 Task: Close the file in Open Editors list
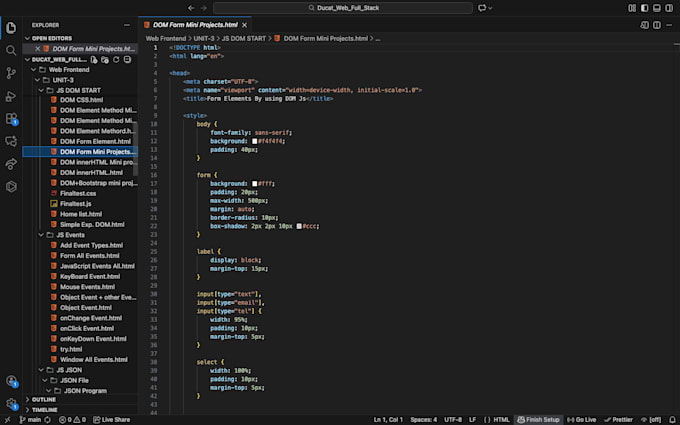38,49
